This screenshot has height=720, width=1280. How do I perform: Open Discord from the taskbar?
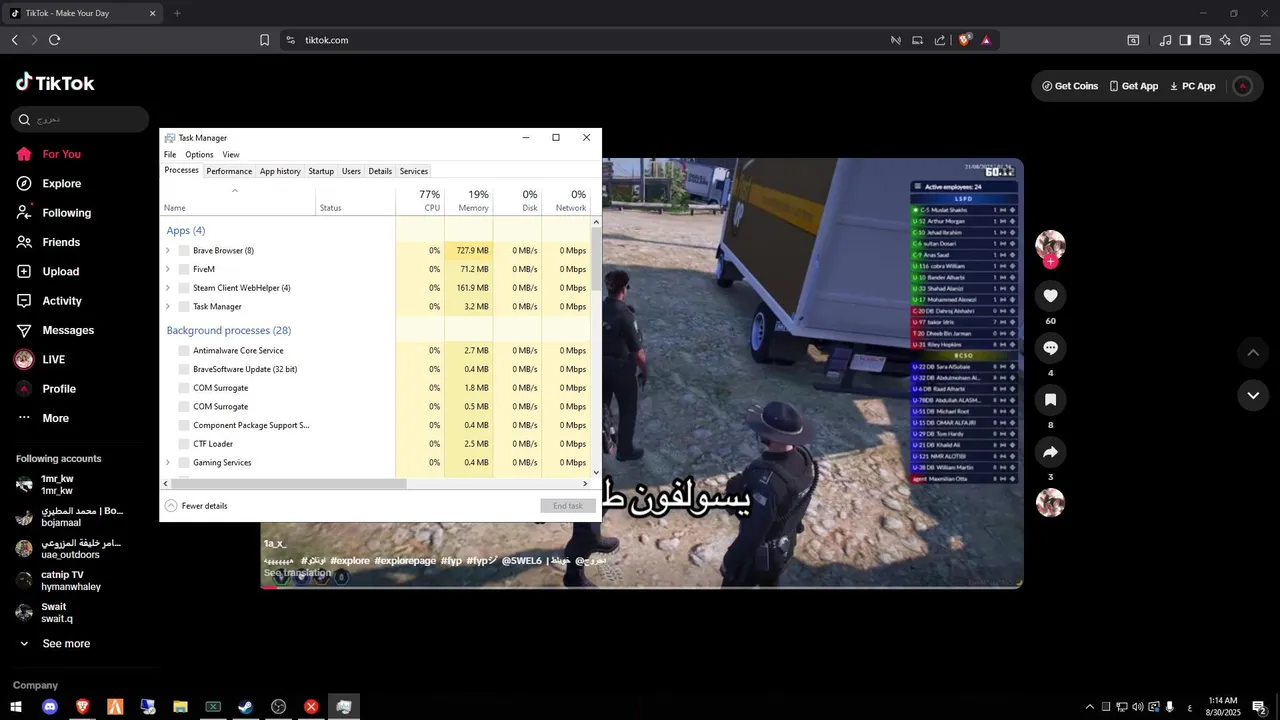(50, 707)
